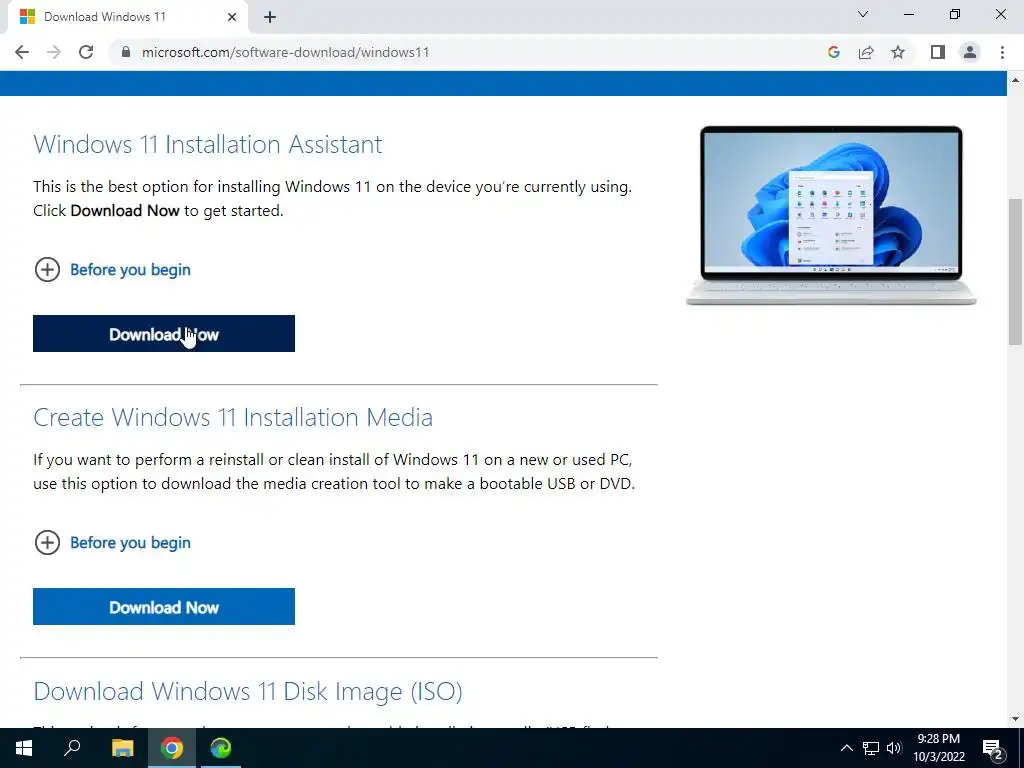Click the browser forward arrow

pyautogui.click(x=54, y=52)
